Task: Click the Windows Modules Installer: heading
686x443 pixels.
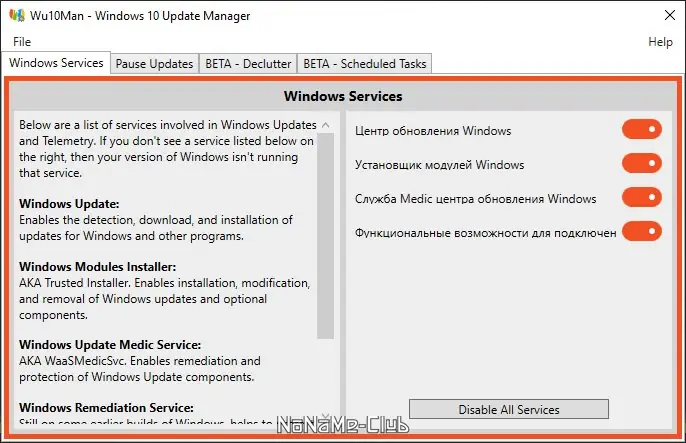Action: click(x=97, y=267)
